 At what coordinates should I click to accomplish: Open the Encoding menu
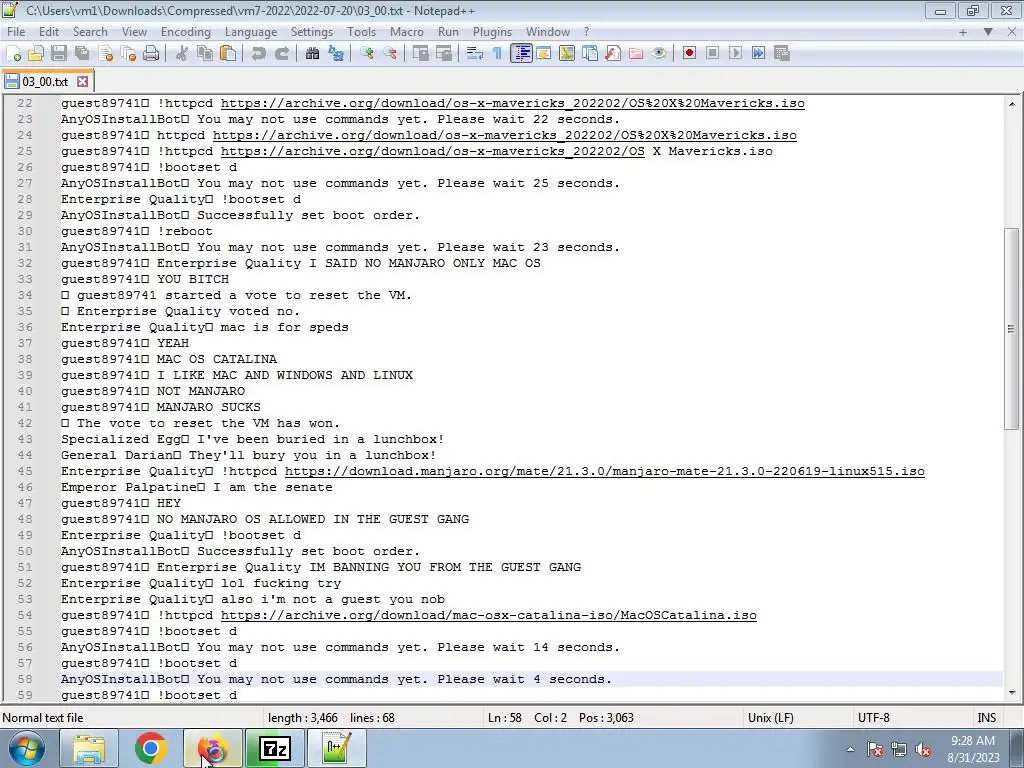pyautogui.click(x=185, y=32)
